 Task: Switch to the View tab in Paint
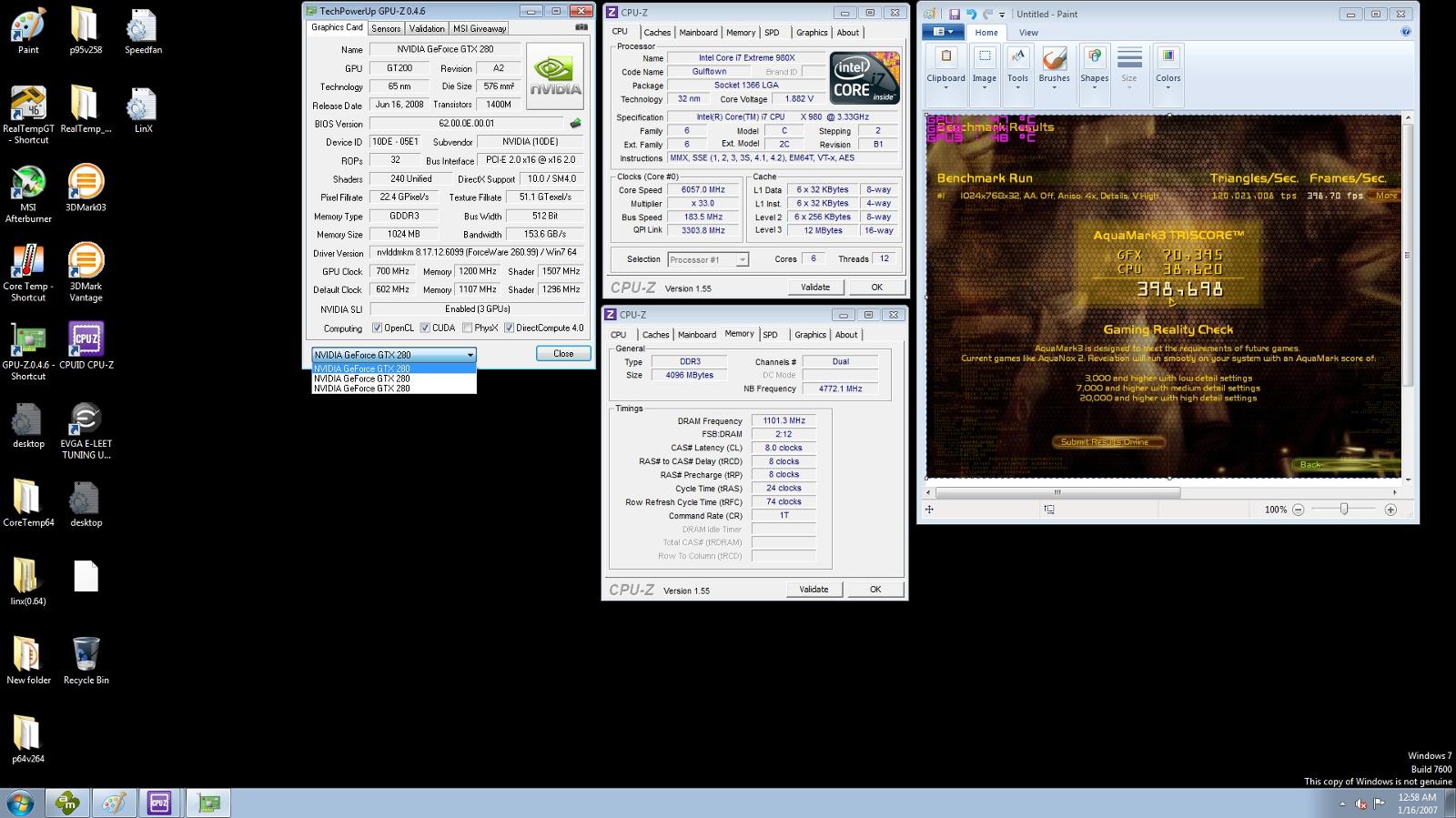point(1028,32)
